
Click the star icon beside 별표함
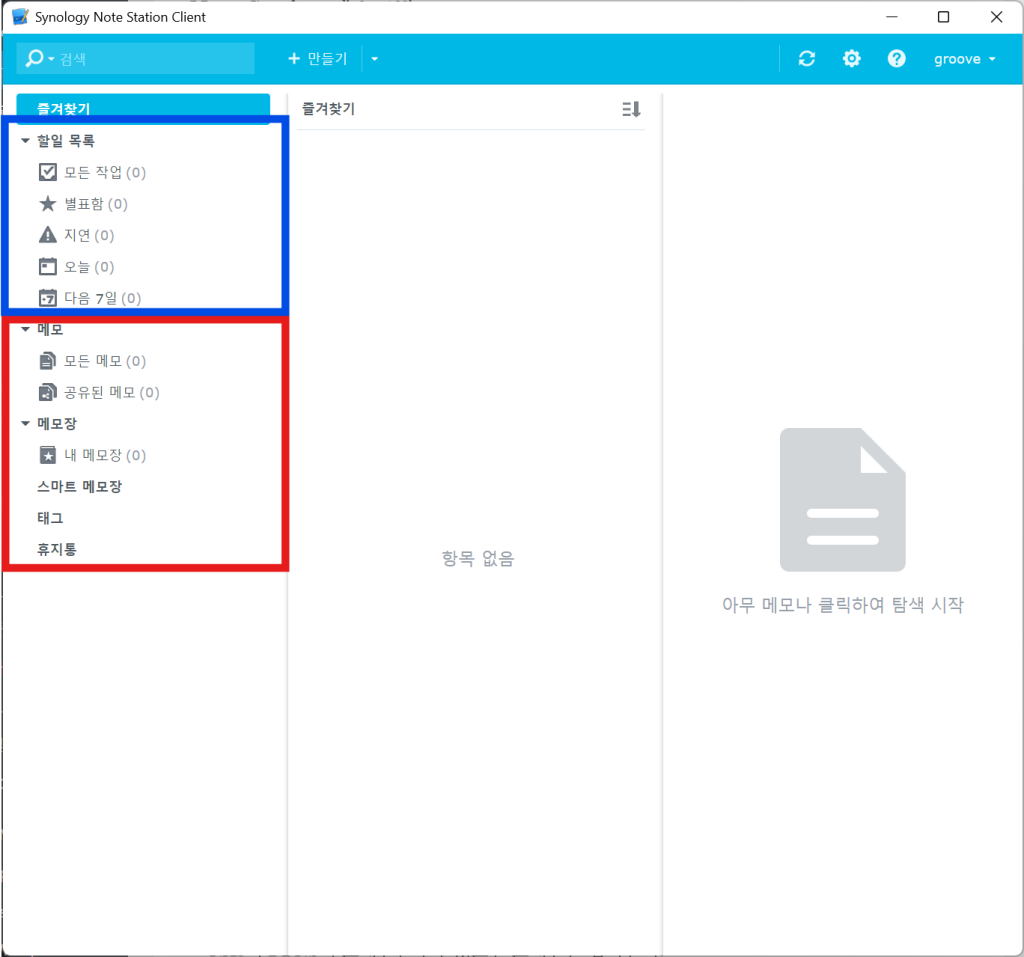coord(48,204)
